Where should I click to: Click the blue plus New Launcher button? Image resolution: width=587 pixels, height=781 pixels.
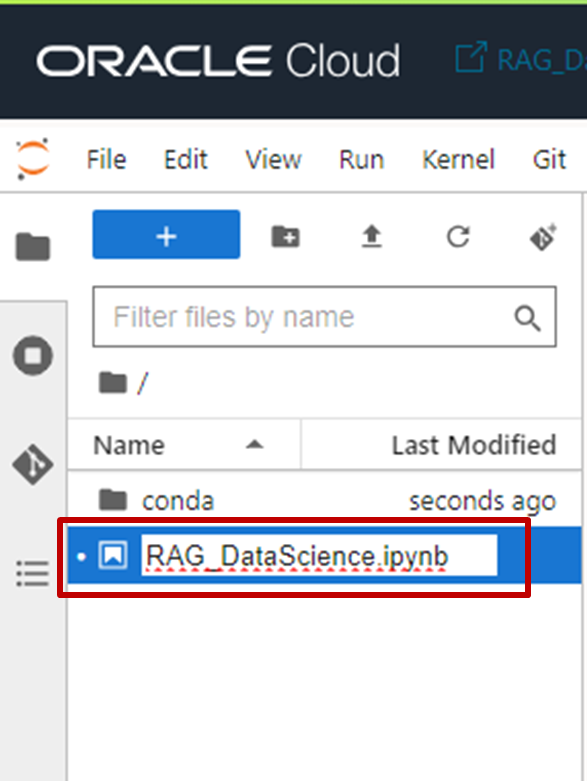[166, 235]
